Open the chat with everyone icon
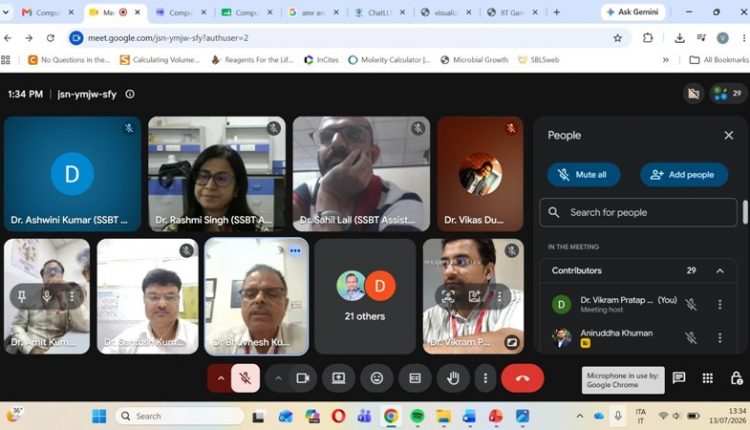This screenshot has width=750, height=430. 679,378
